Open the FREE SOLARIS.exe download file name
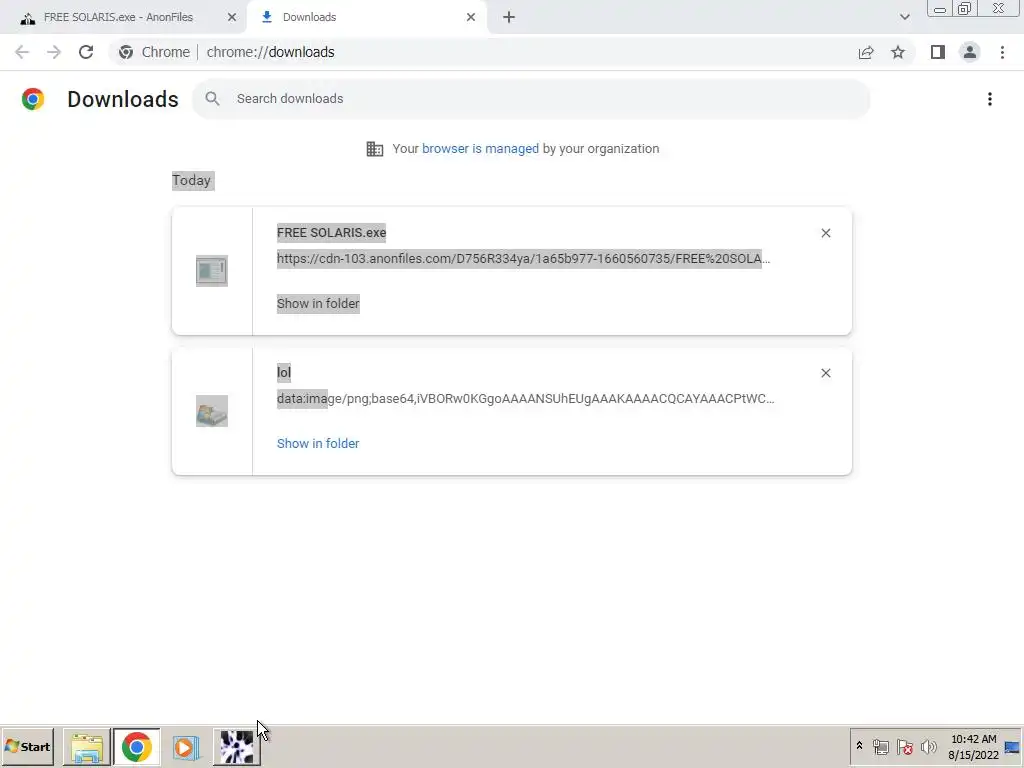The height and width of the screenshot is (768, 1024). coord(331,232)
